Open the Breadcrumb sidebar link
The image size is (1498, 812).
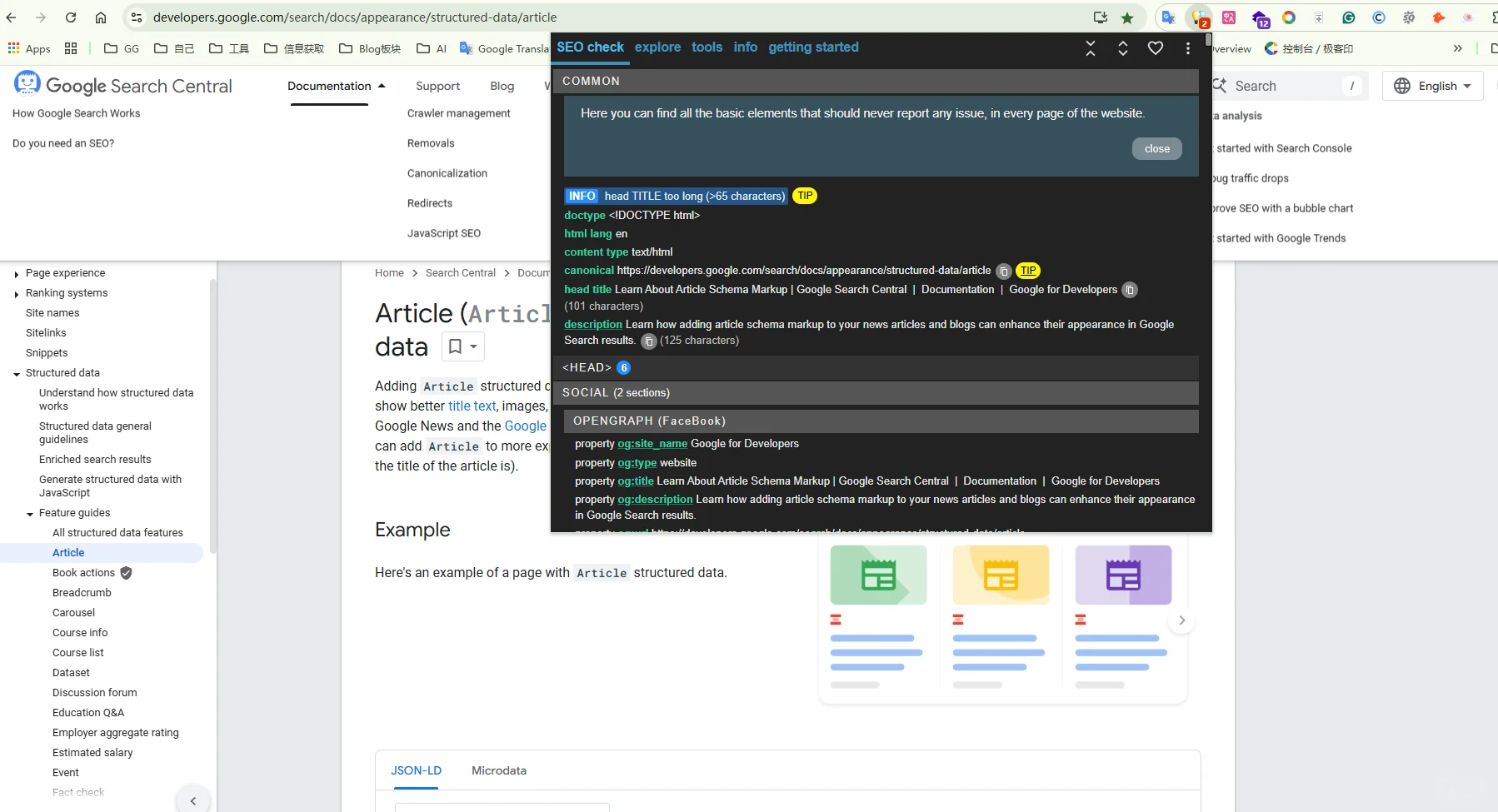tap(82, 593)
